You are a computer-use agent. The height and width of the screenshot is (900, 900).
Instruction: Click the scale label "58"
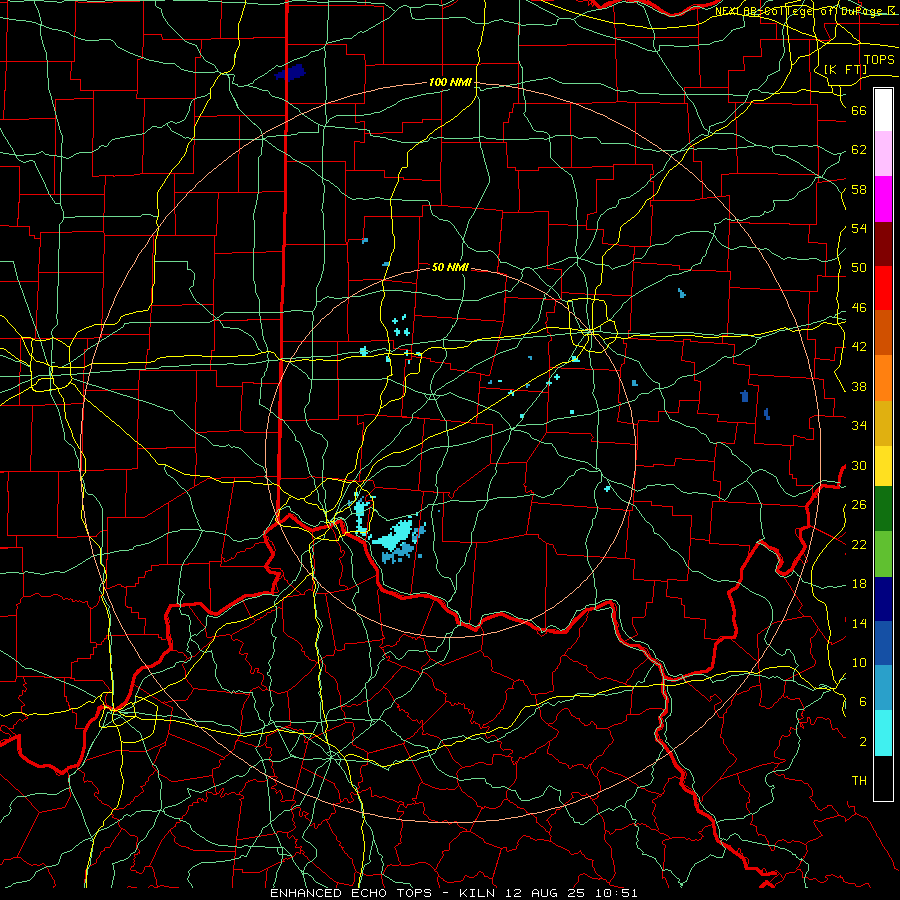[859, 189]
